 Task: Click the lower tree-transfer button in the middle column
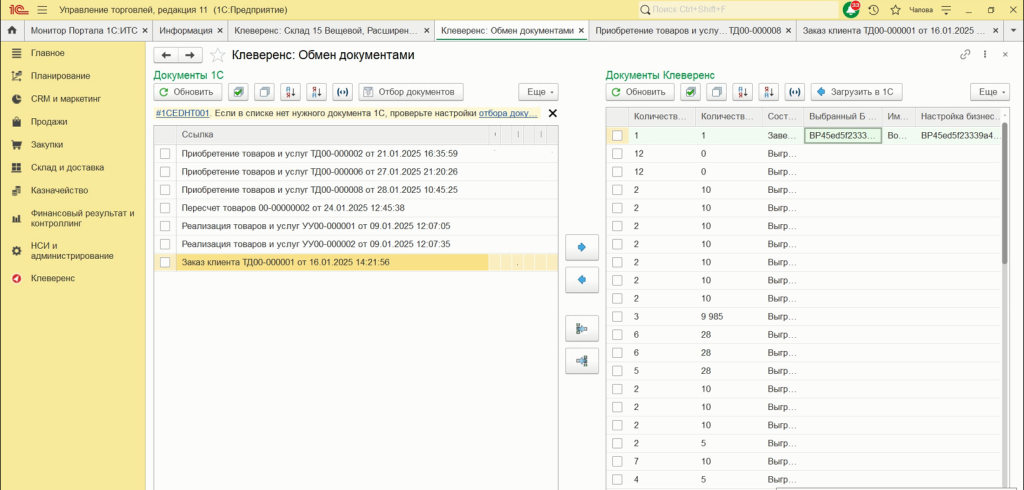tap(582, 361)
